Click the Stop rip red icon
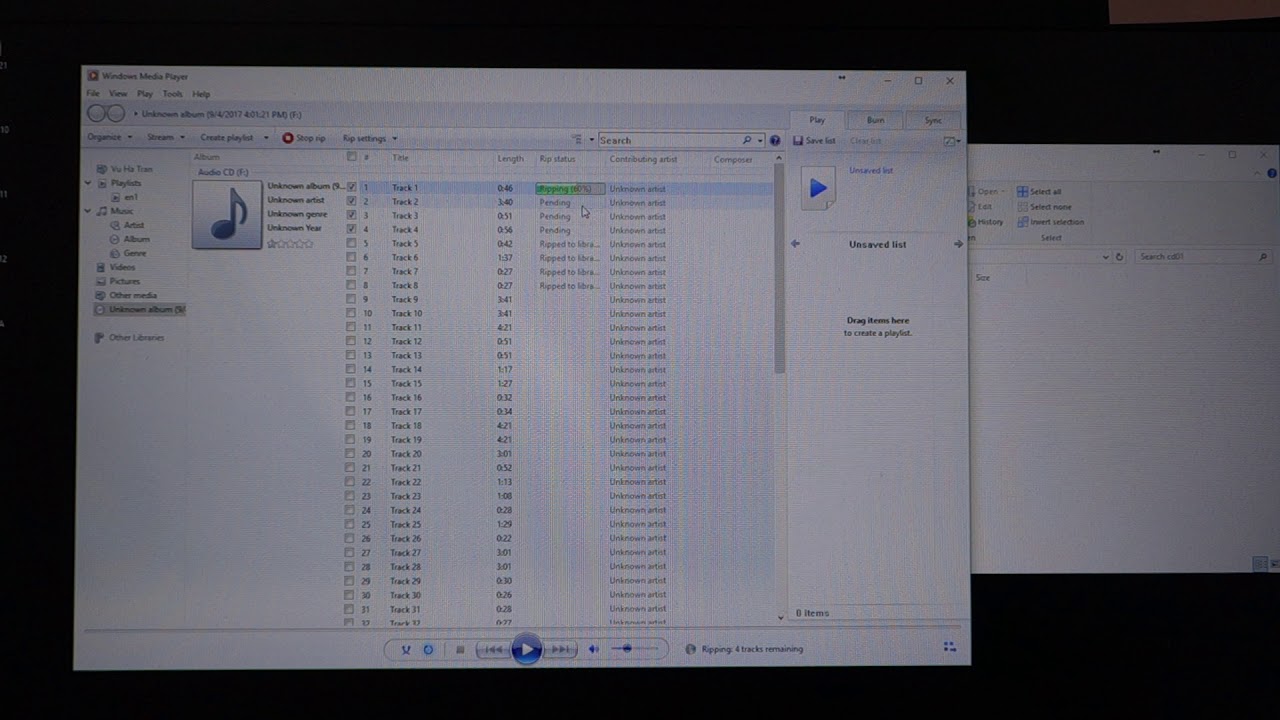This screenshot has height=720, width=1280. [288, 138]
